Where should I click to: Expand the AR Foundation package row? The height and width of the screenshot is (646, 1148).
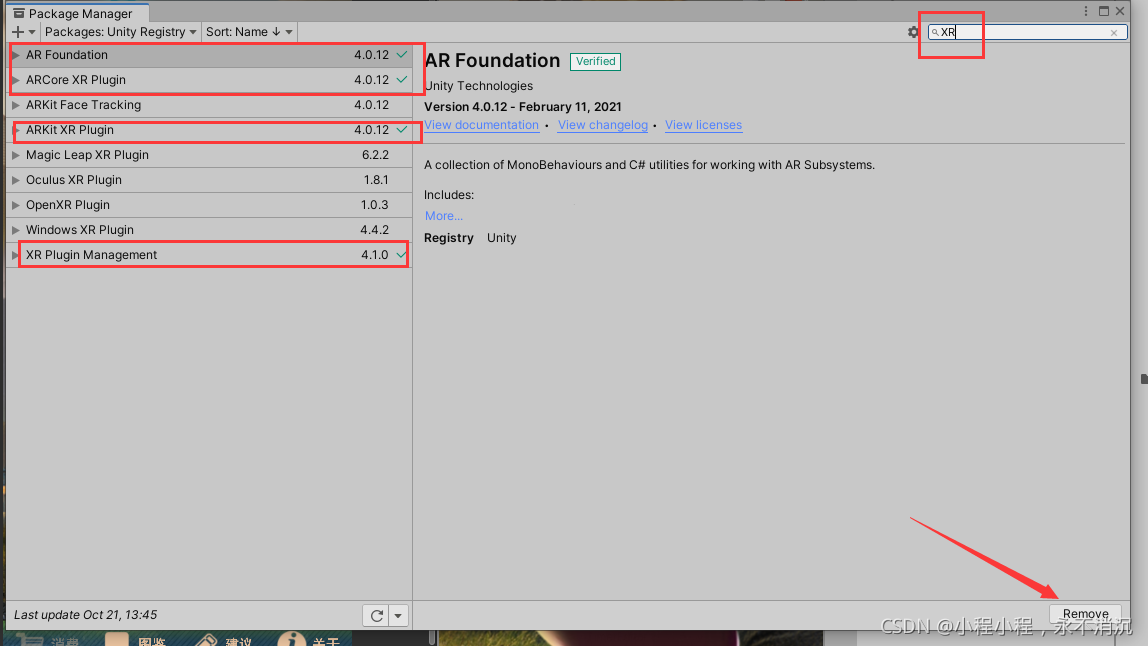pyautogui.click(x=15, y=55)
